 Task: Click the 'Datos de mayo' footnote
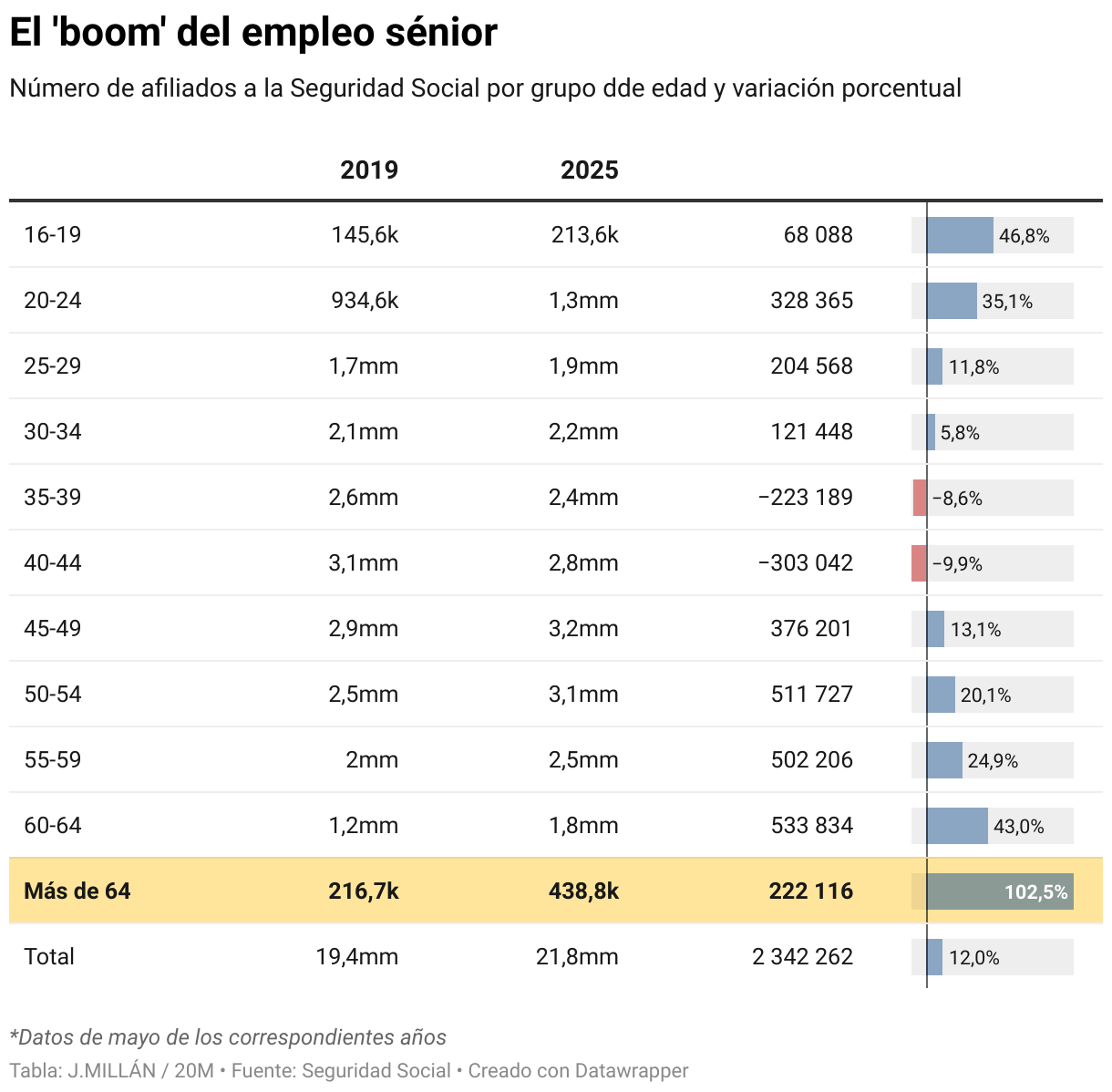pos(228,1037)
